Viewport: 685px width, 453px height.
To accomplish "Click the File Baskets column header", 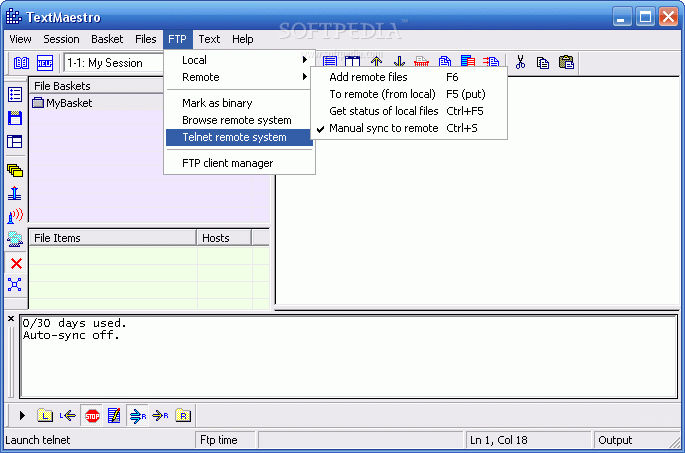I will [x=97, y=86].
